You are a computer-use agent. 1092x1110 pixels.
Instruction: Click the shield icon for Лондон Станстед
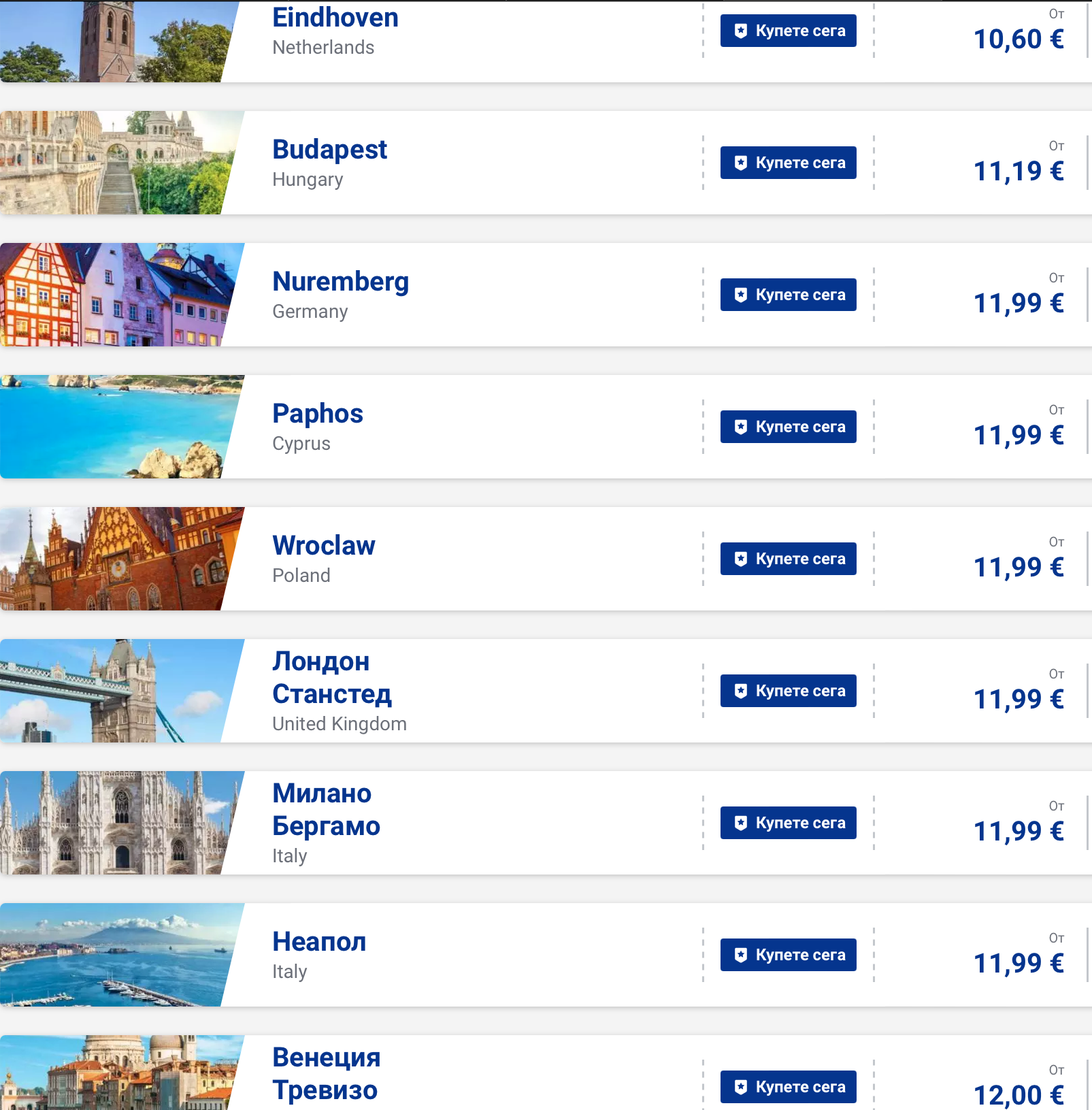[741, 691]
